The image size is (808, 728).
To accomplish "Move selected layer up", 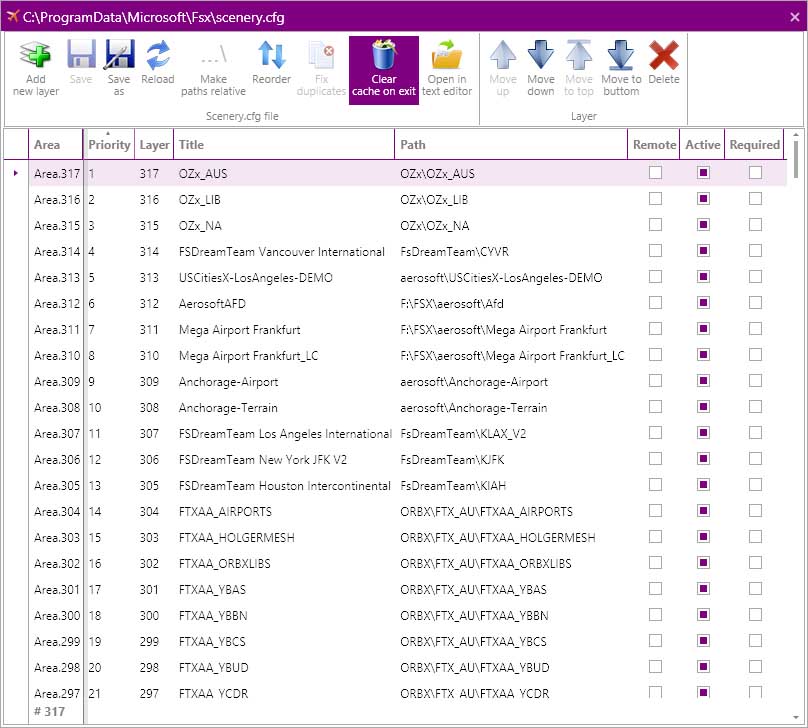I will [503, 69].
